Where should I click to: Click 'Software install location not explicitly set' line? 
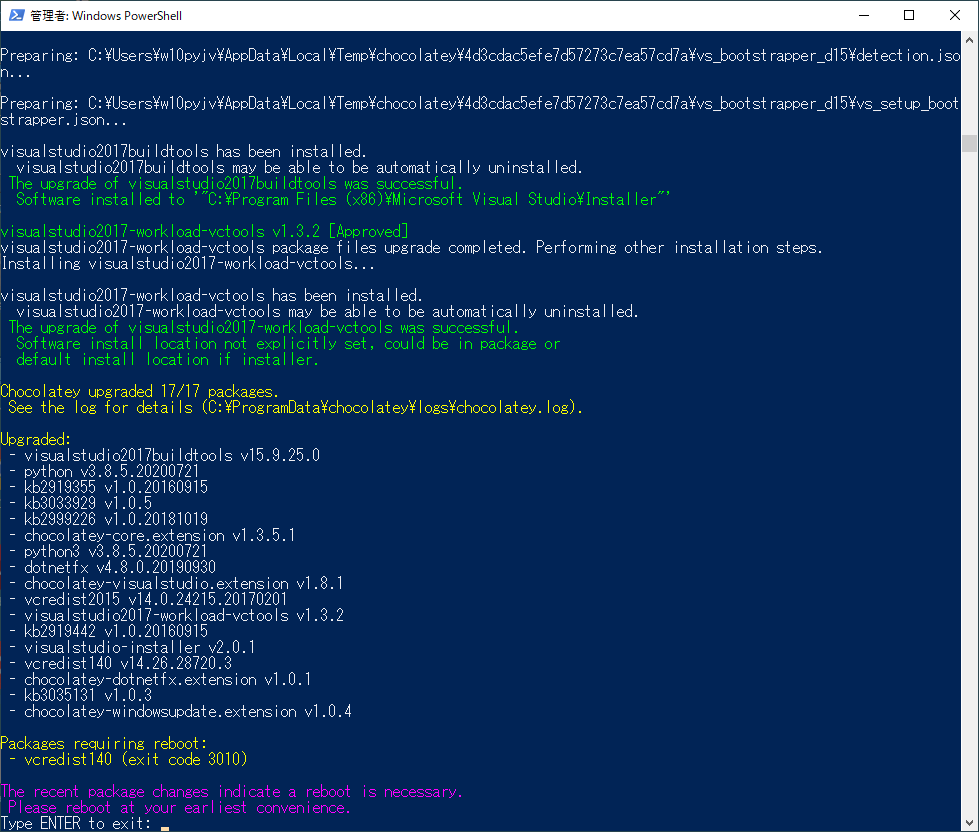click(288, 343)
